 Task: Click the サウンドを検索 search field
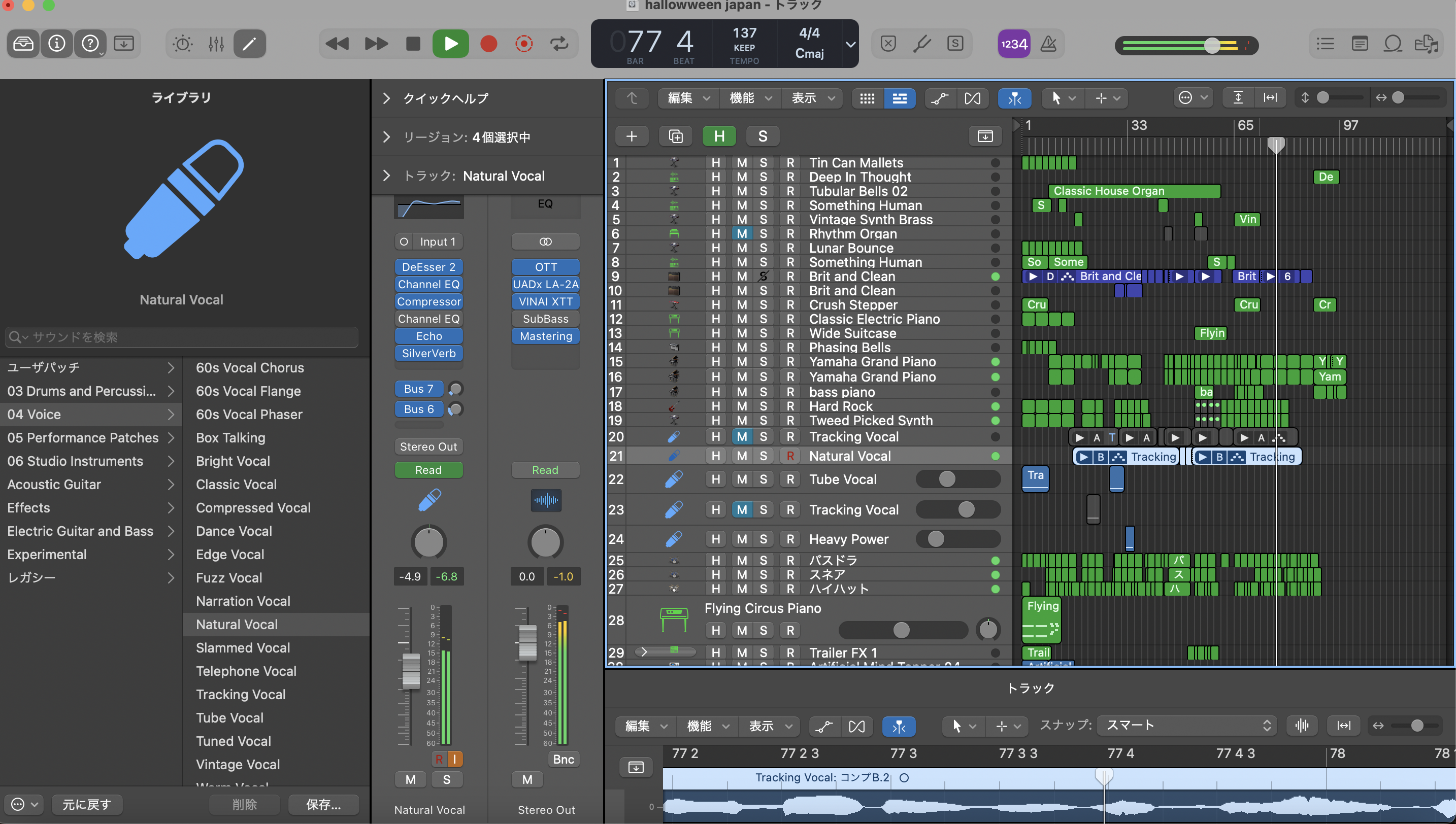pyautogui.click(x=182, y=337)
